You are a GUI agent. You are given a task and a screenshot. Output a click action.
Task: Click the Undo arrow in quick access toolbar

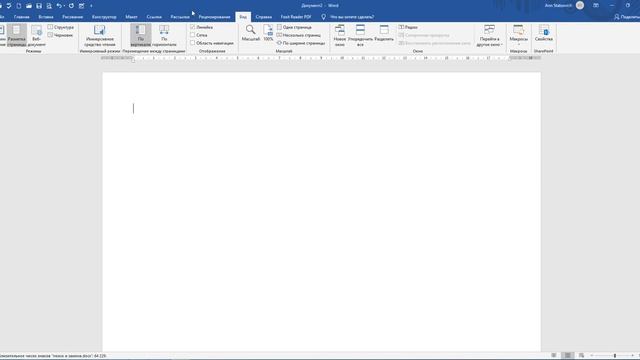pos(59,6)
